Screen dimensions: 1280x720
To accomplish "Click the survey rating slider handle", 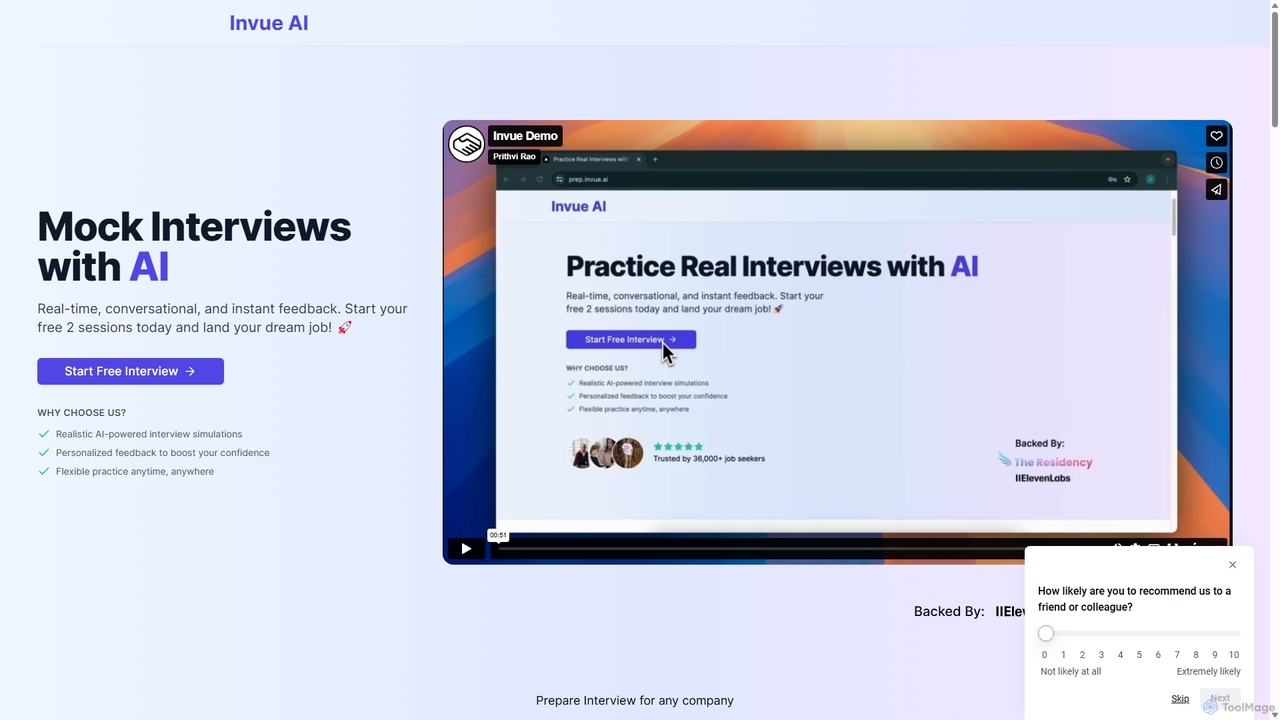I will 1046,633.
